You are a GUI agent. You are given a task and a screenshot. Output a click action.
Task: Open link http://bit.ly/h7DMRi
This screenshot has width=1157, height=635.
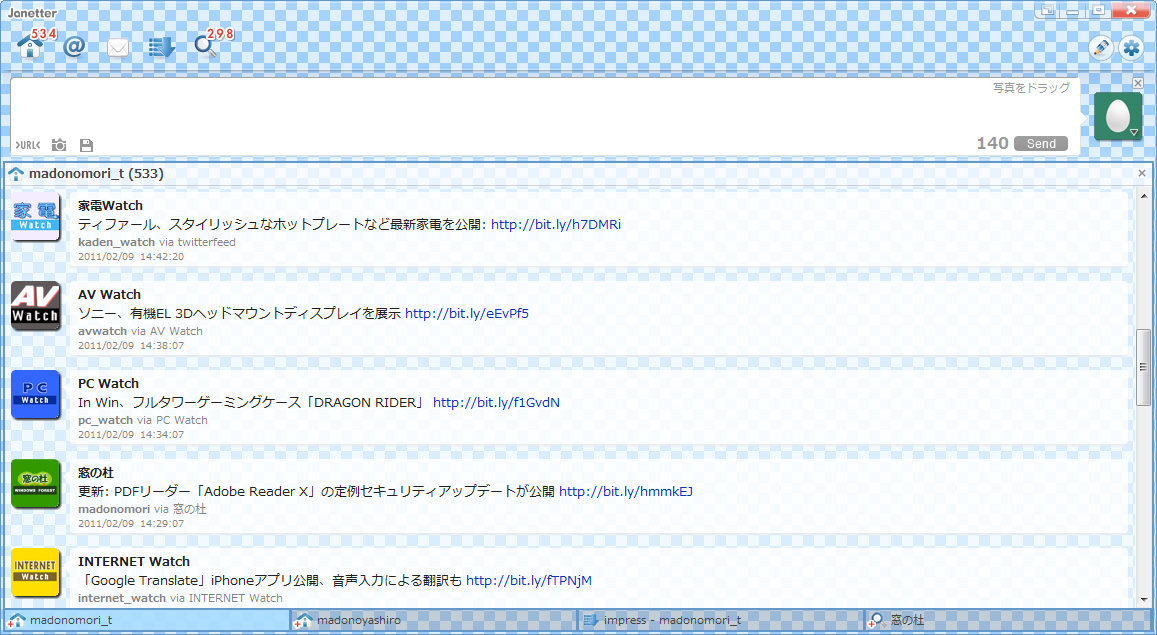[556, 224]
